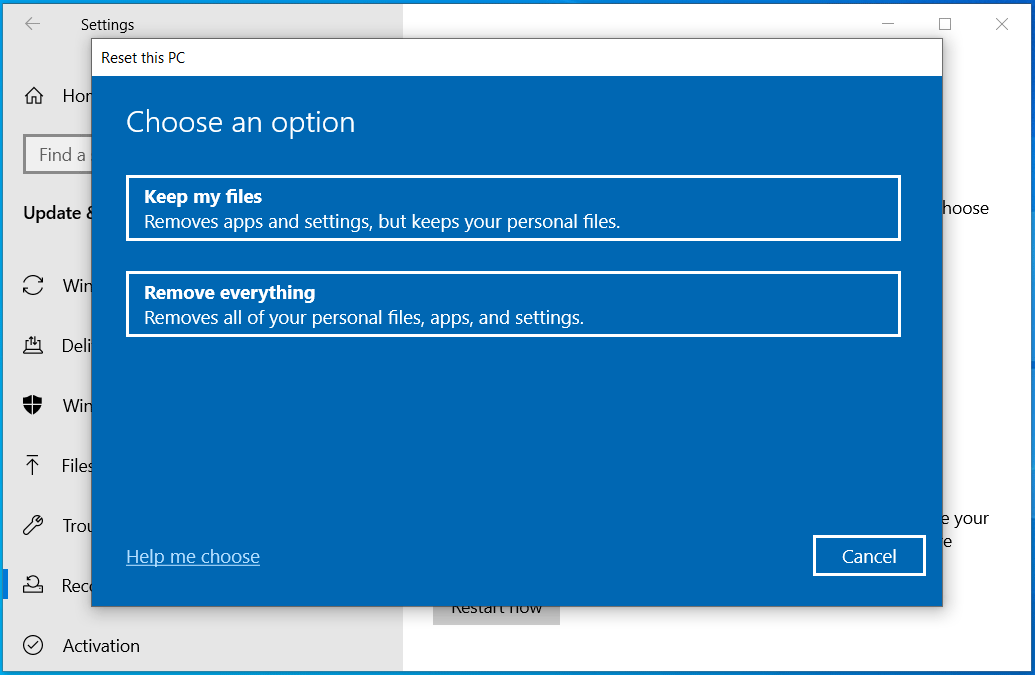Screen dimensions: 1035x675
Task: Select Activation in the sidebar
Action: [x=100, y=645]
